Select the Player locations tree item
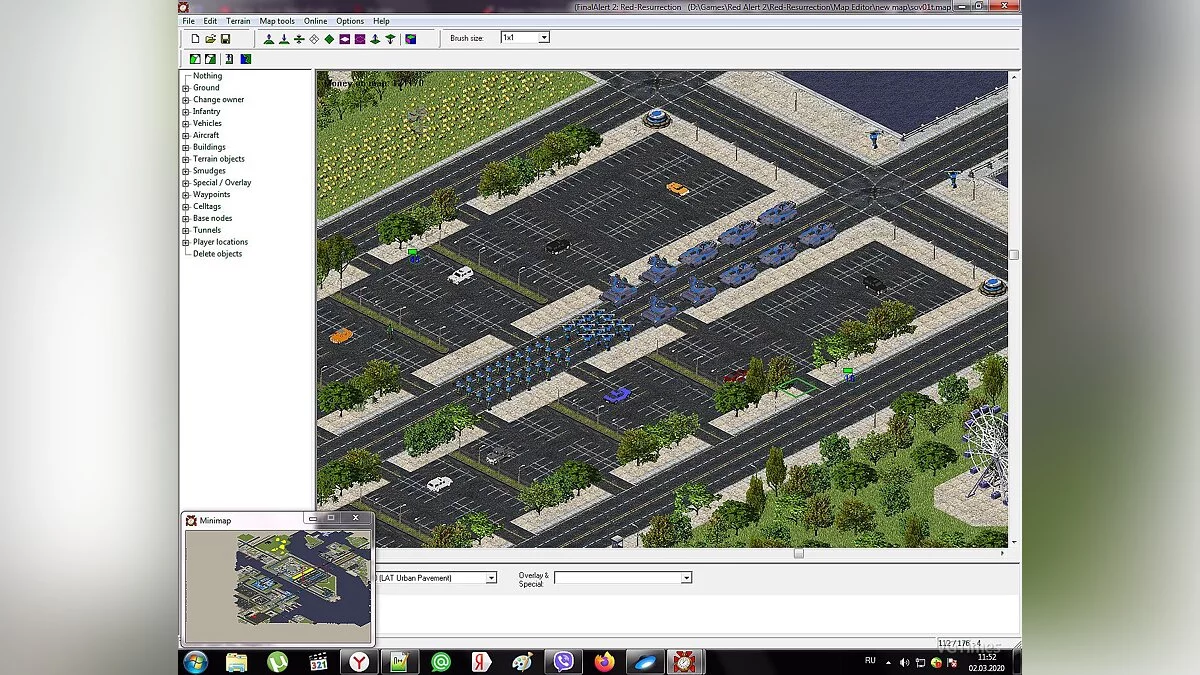The image size is (1200, 675). (x=220, y=242)
